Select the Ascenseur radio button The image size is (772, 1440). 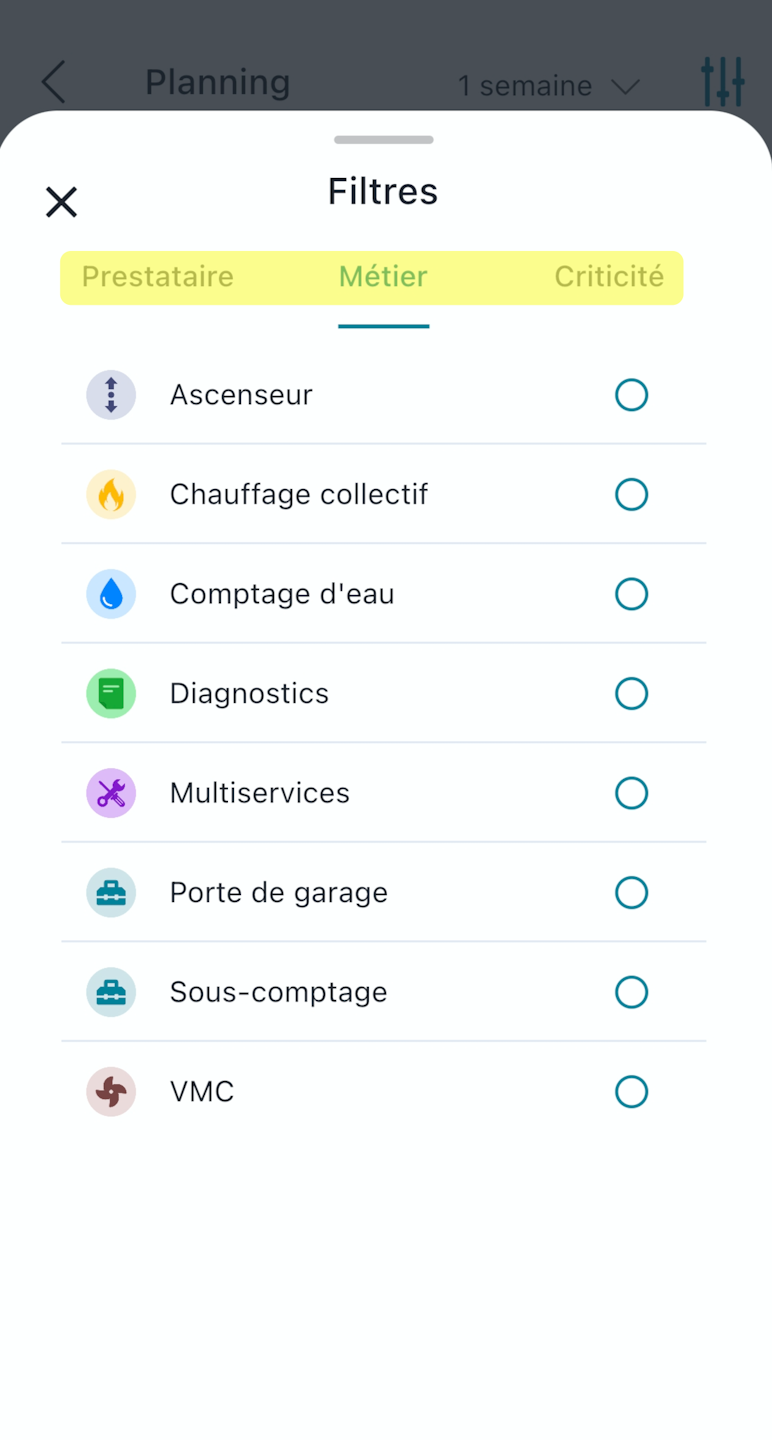tap(631, 395)
